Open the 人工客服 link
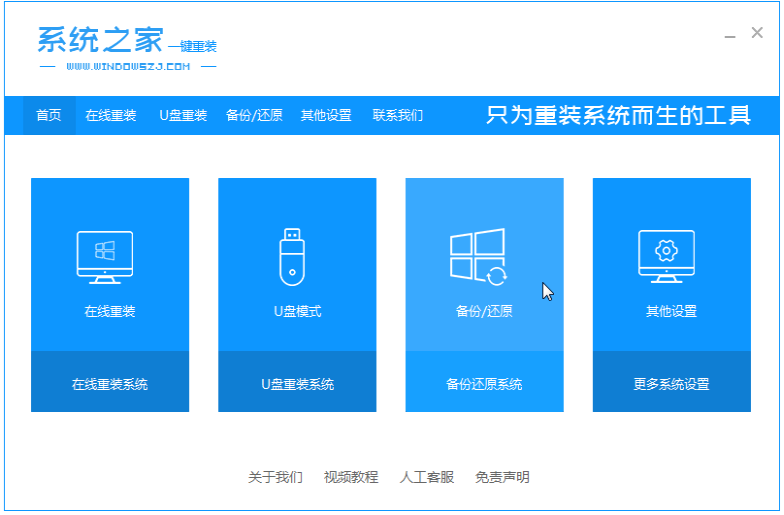 pyautogui.click(x=426, y=478)
